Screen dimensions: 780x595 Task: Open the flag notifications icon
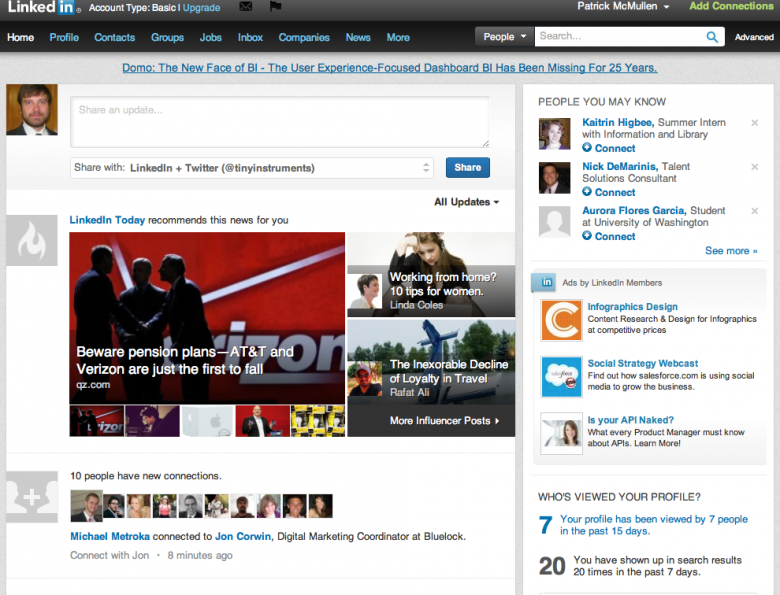275,6
